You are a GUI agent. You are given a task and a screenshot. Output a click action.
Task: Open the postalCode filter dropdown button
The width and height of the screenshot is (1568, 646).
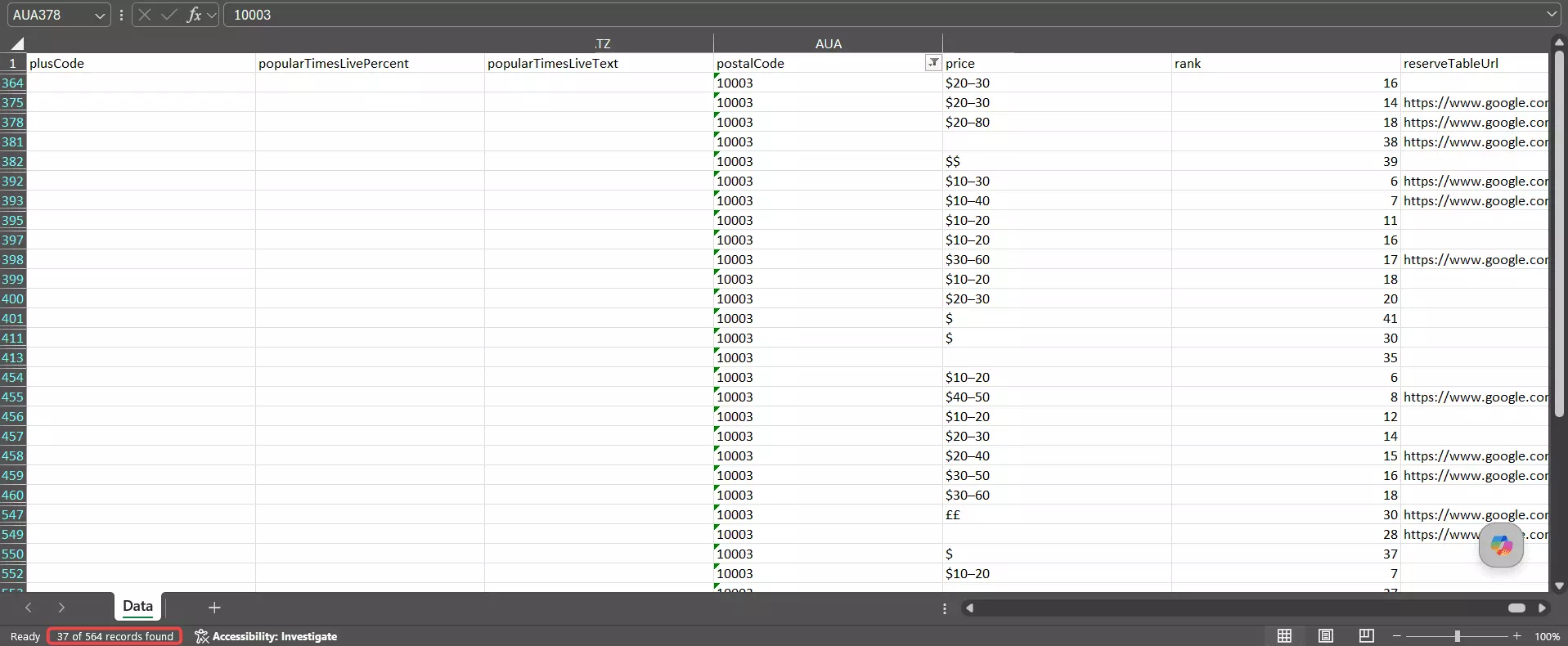[x=932, y=63]
